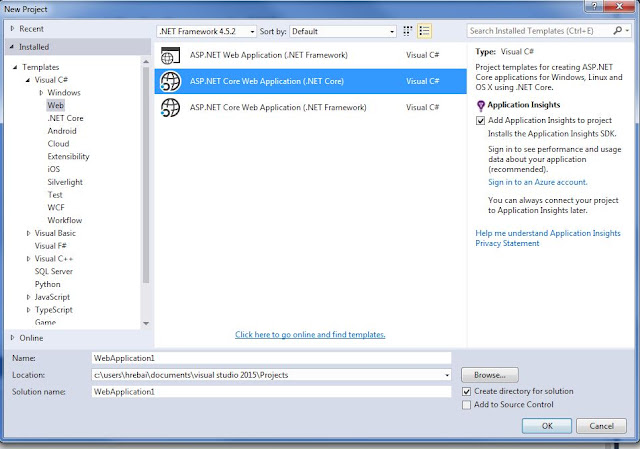Toggle Add Application Insights to project

480,120
